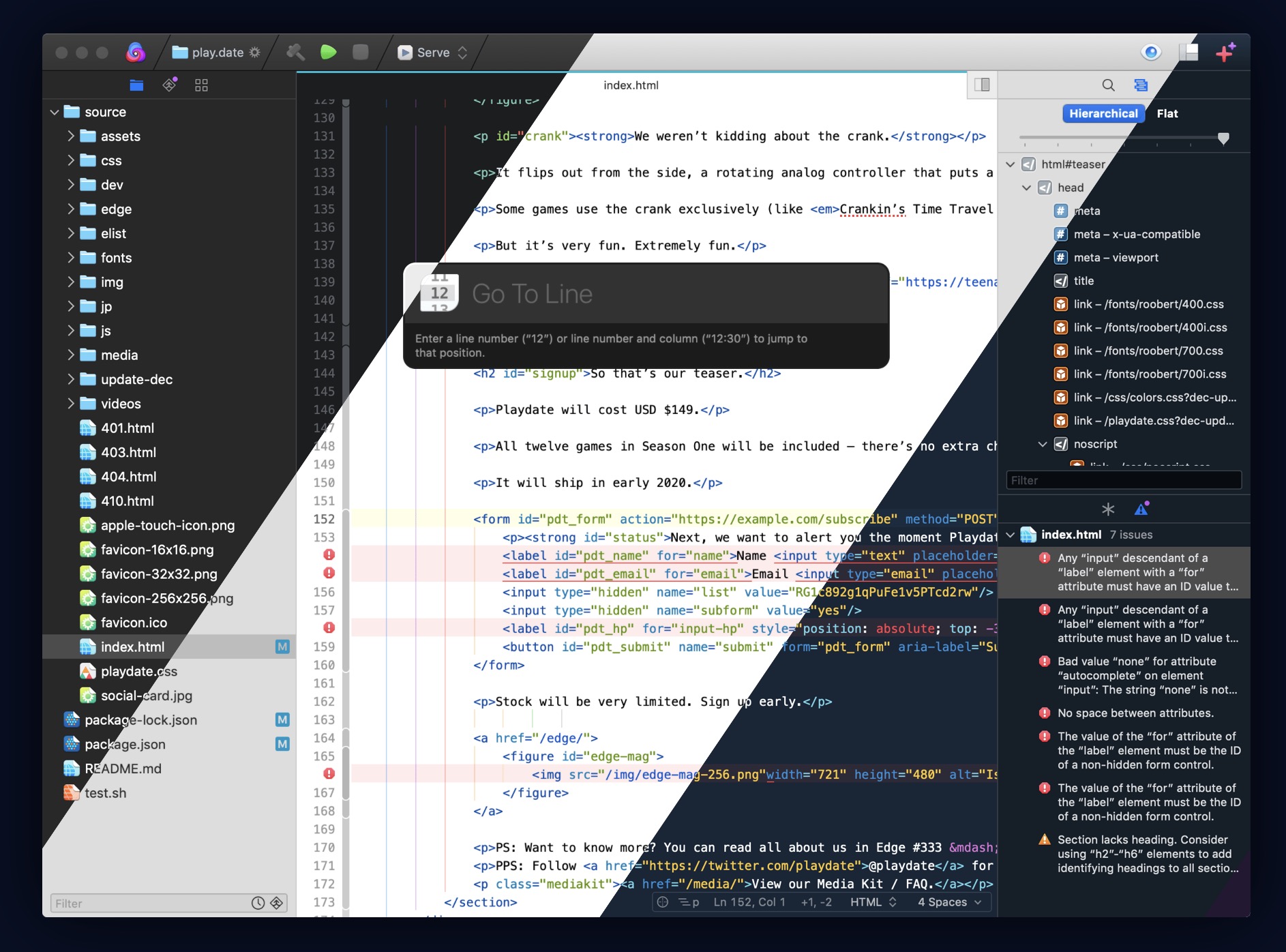
Task: Open the preview eye icon
Action: pyautogui.click(x=1151, y=52)
